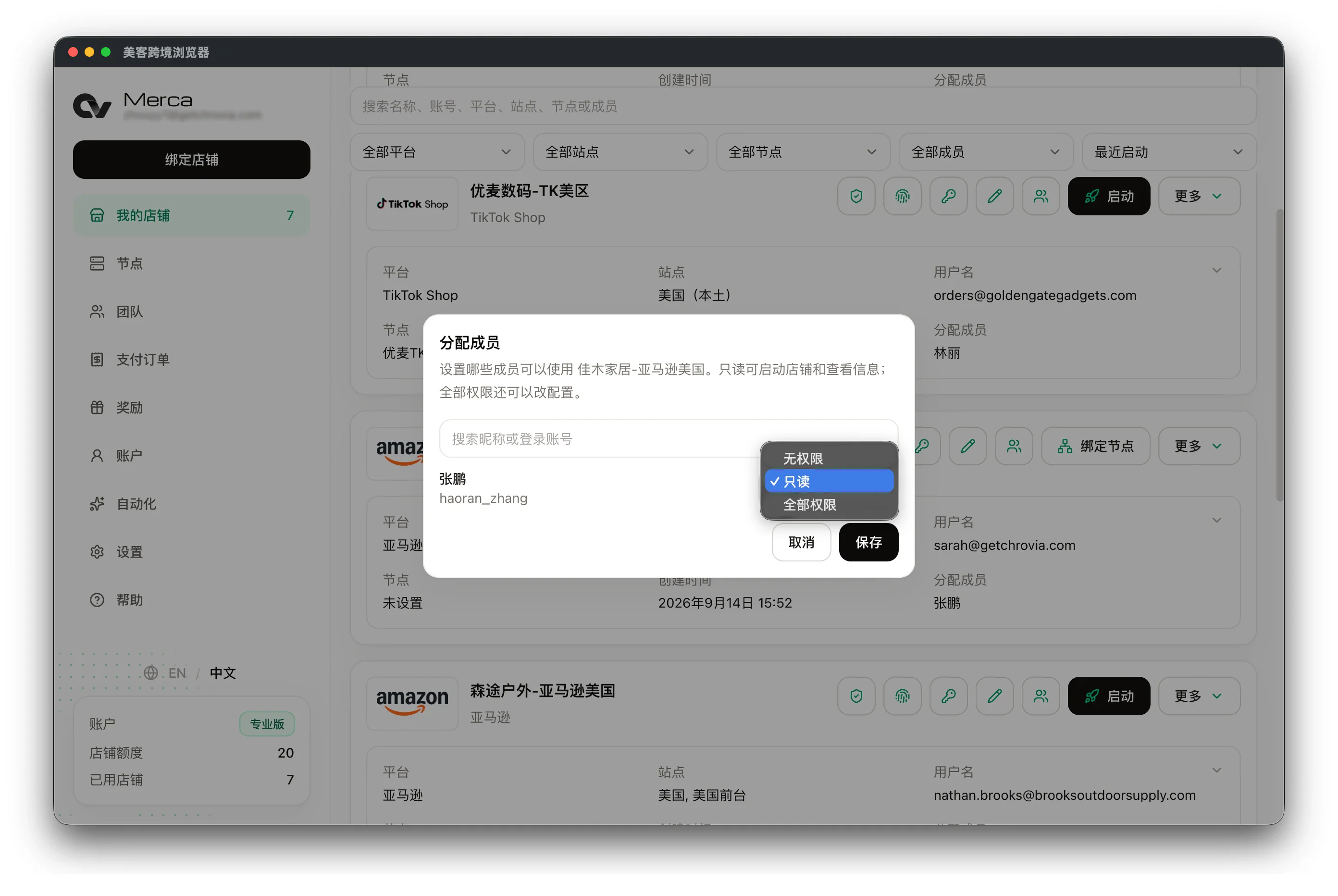Open fingerprint settings for 优麦数码-TK美区
The height and width of the screenshot is (896, 1338).
pos(902,196)
